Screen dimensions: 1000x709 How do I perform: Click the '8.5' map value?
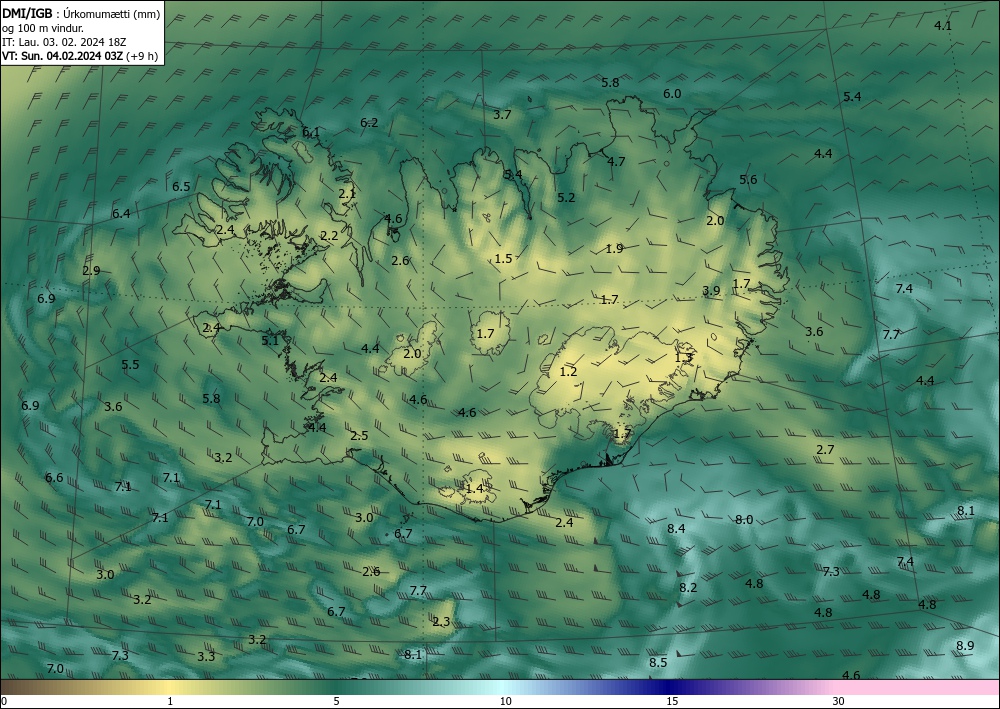point(658,662)
